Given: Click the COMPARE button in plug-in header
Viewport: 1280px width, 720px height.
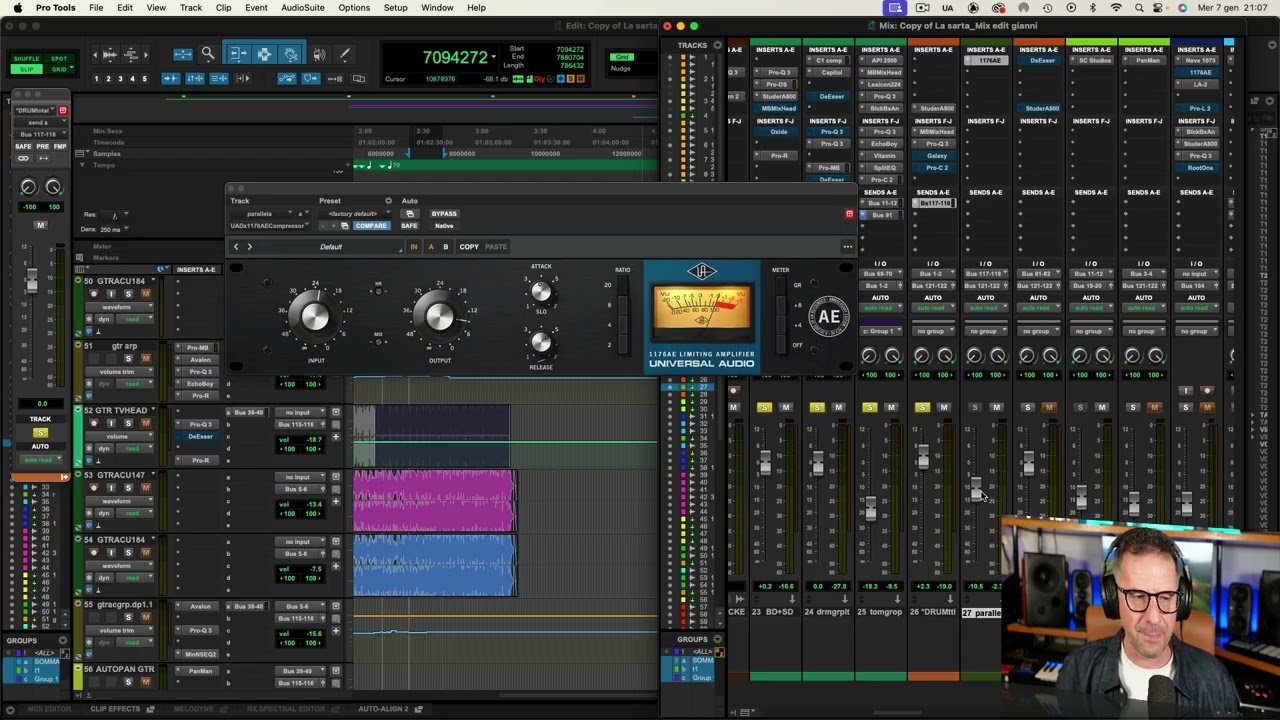Looking at the screenshot, I should coord(370,226).
